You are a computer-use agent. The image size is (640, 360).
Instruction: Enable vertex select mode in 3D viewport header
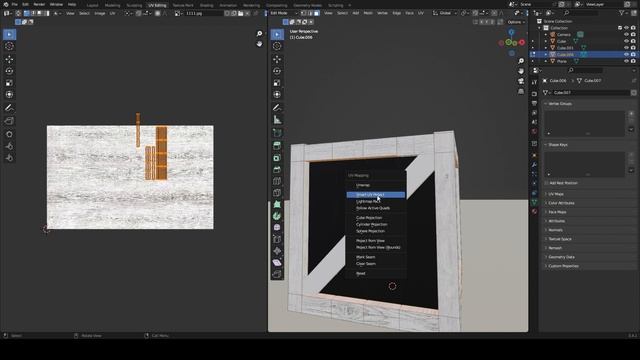[304, 13]
